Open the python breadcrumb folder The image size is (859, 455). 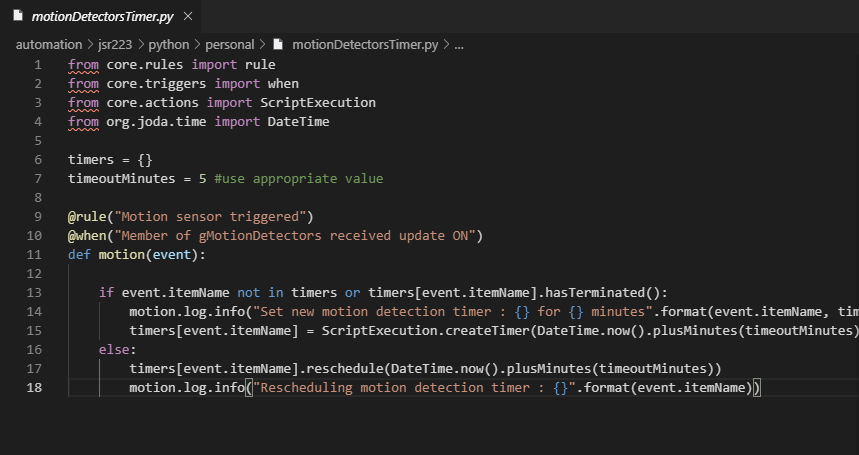coord(168,45)
